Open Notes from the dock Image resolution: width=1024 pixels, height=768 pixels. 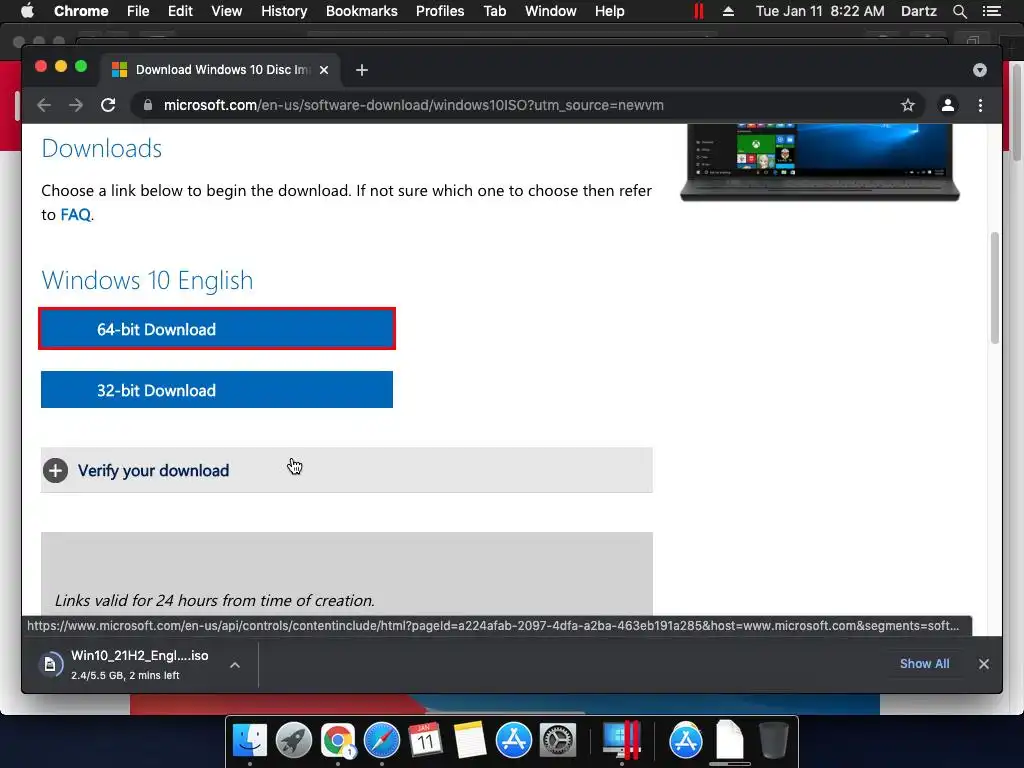coord(470,740)
